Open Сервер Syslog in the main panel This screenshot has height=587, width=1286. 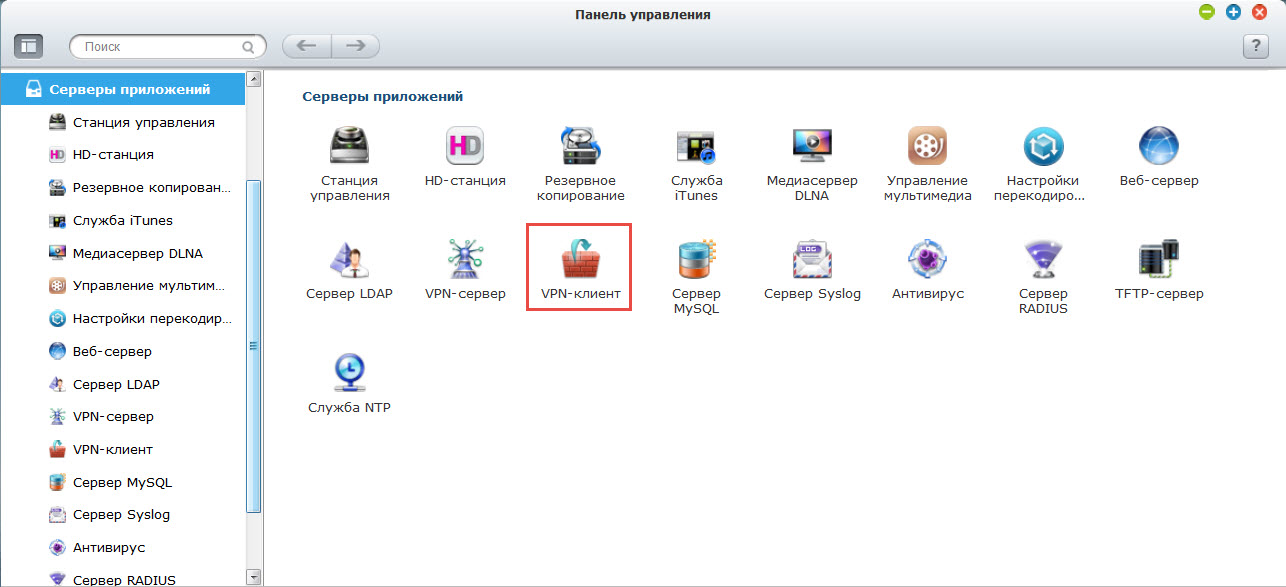(x=812, y=271)
